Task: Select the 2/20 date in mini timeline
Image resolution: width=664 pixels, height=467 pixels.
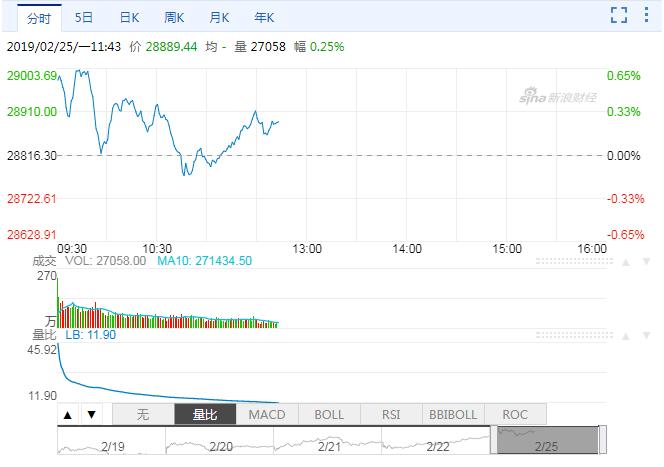Action: 219,446
